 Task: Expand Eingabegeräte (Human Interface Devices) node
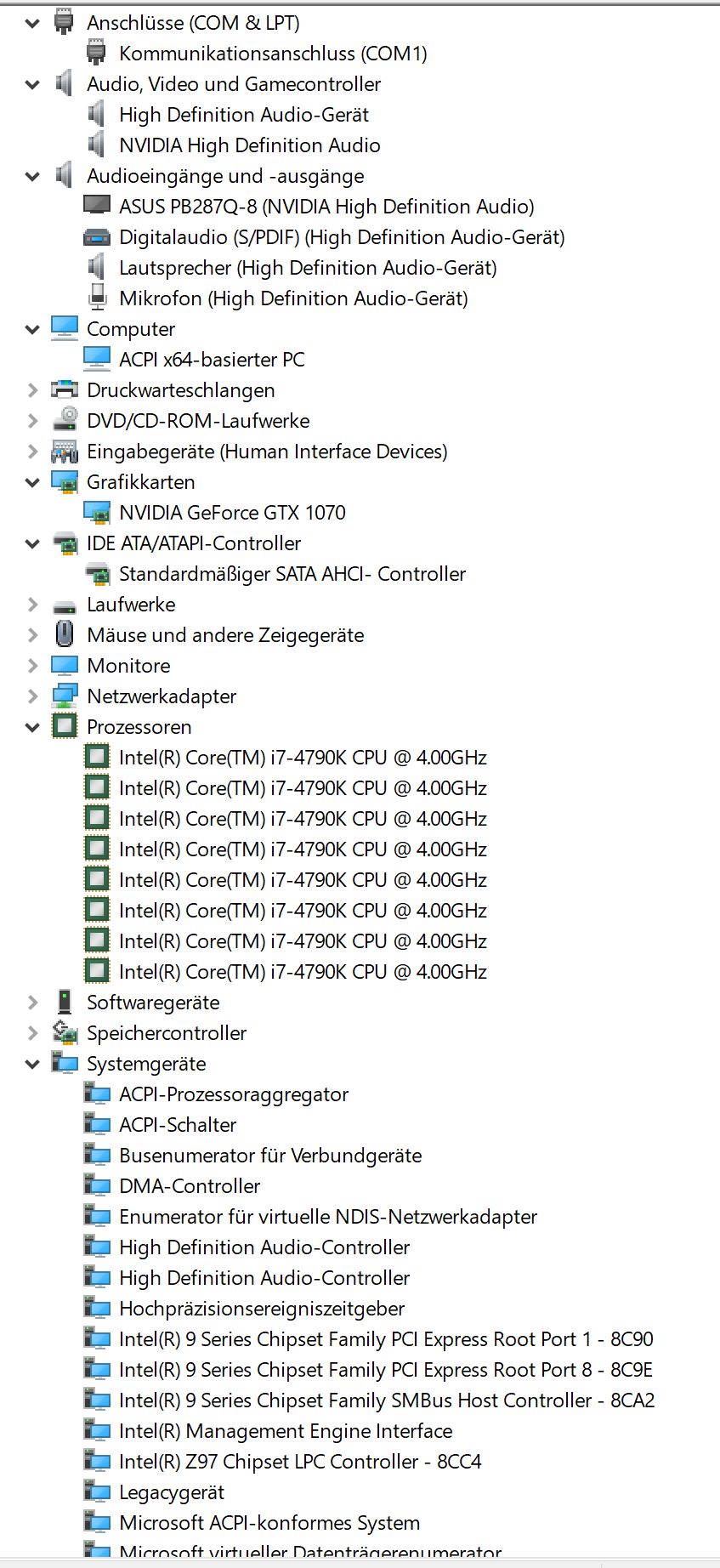coord(32,452)
